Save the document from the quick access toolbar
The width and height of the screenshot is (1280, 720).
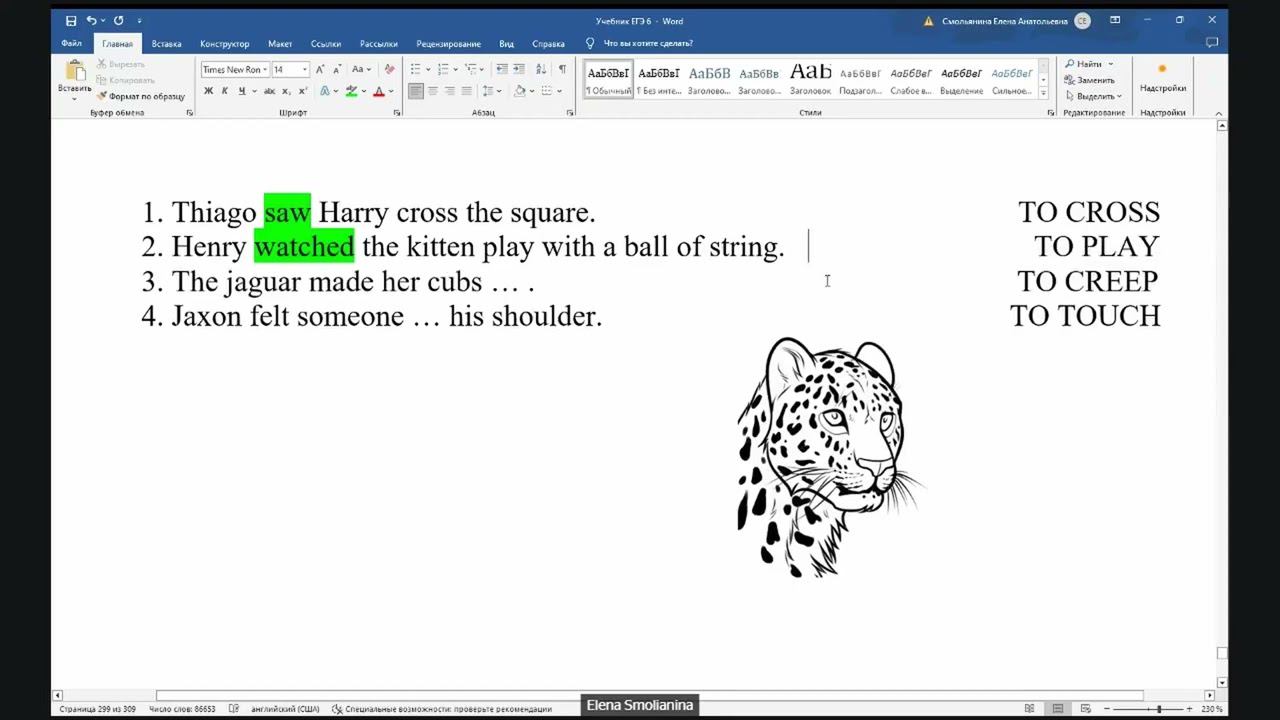pyautogui.click(x=71, y=20)
